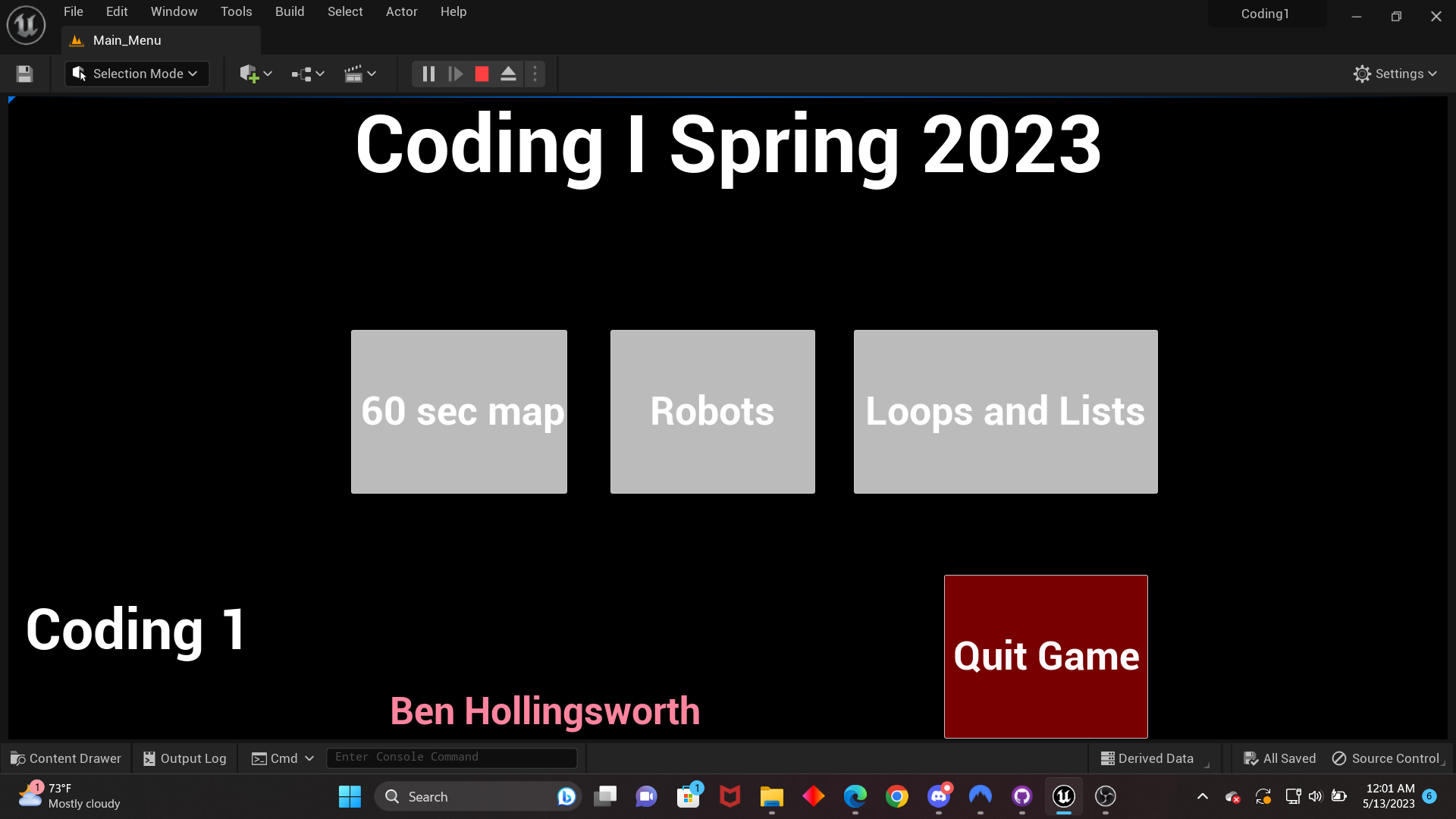Eject from the player pawn
This screenshot has width=1456, height=819.
click(x=508, y=74)
